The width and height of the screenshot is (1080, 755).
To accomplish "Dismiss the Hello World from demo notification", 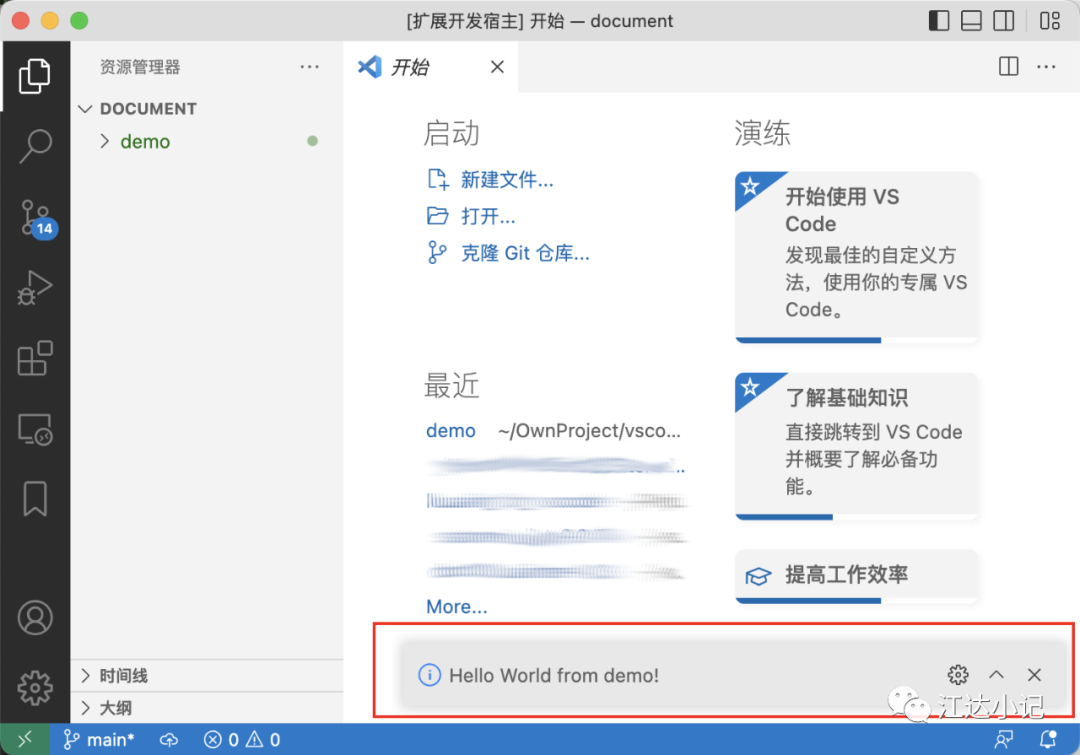I will tap(1035, 675).
